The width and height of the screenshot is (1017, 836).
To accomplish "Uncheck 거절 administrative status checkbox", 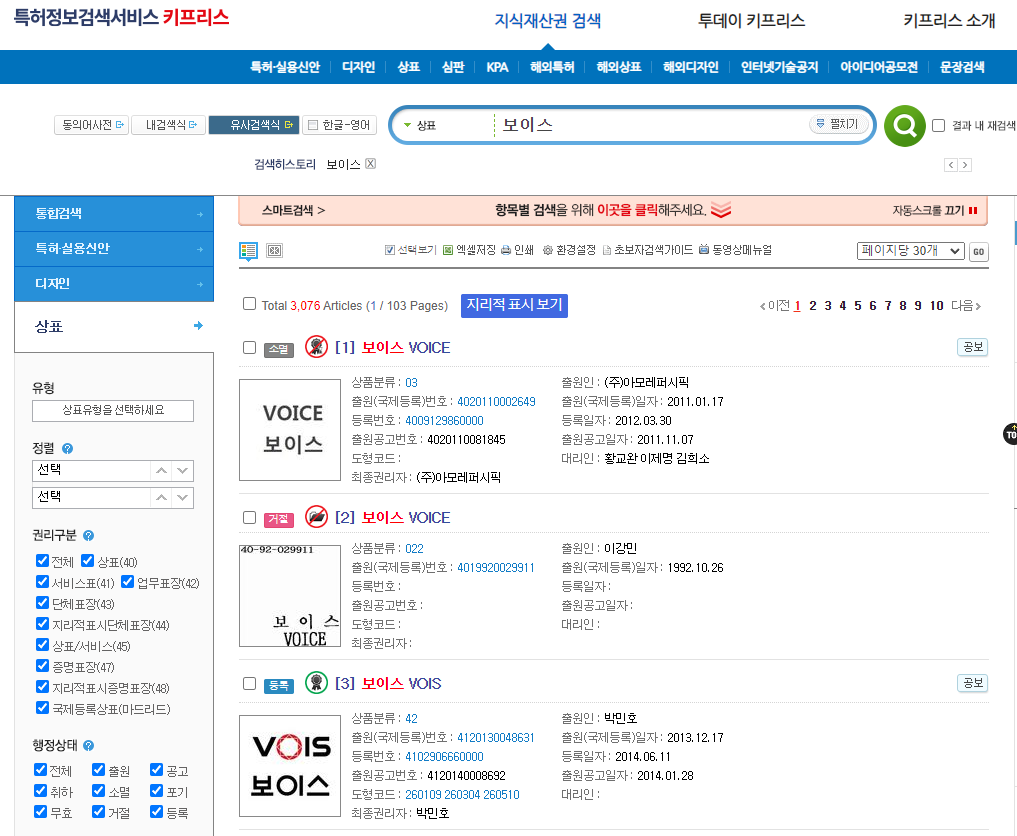I will point(99,811).
